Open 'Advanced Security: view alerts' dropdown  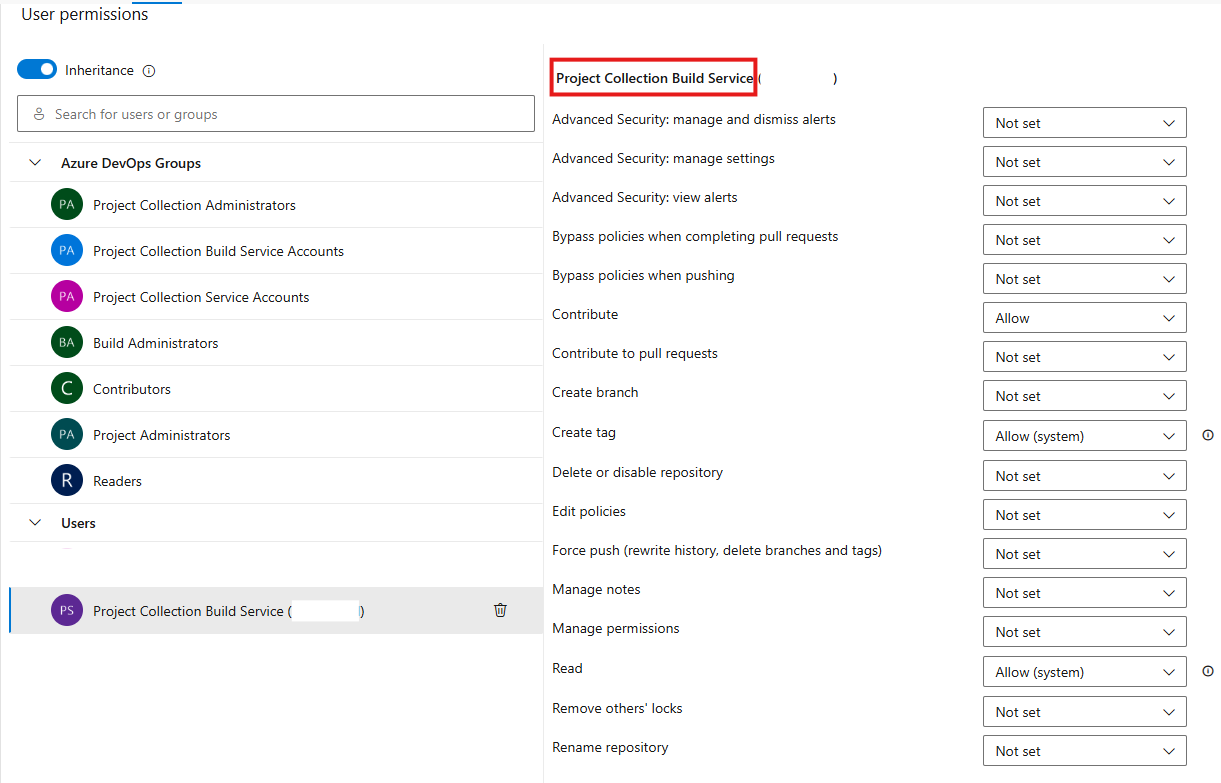coord(1085,201)
